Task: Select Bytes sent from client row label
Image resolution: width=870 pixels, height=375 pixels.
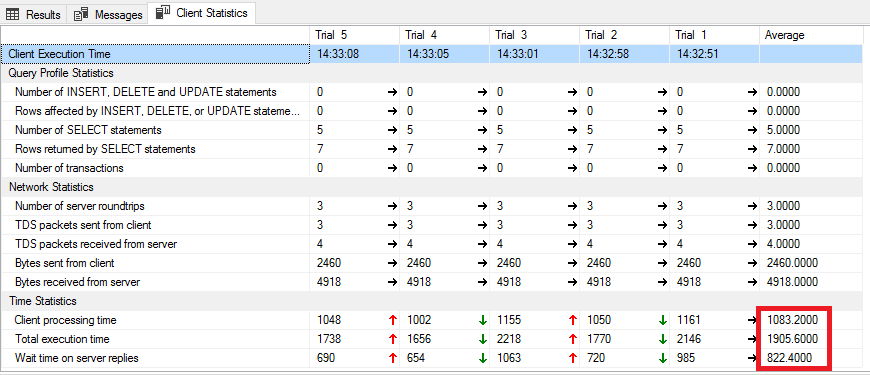Action: pos(65,263)
